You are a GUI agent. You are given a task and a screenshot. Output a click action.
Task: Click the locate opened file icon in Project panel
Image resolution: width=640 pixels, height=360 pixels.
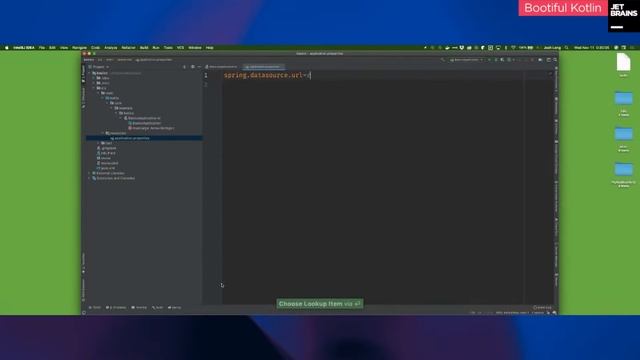point(184,67)
